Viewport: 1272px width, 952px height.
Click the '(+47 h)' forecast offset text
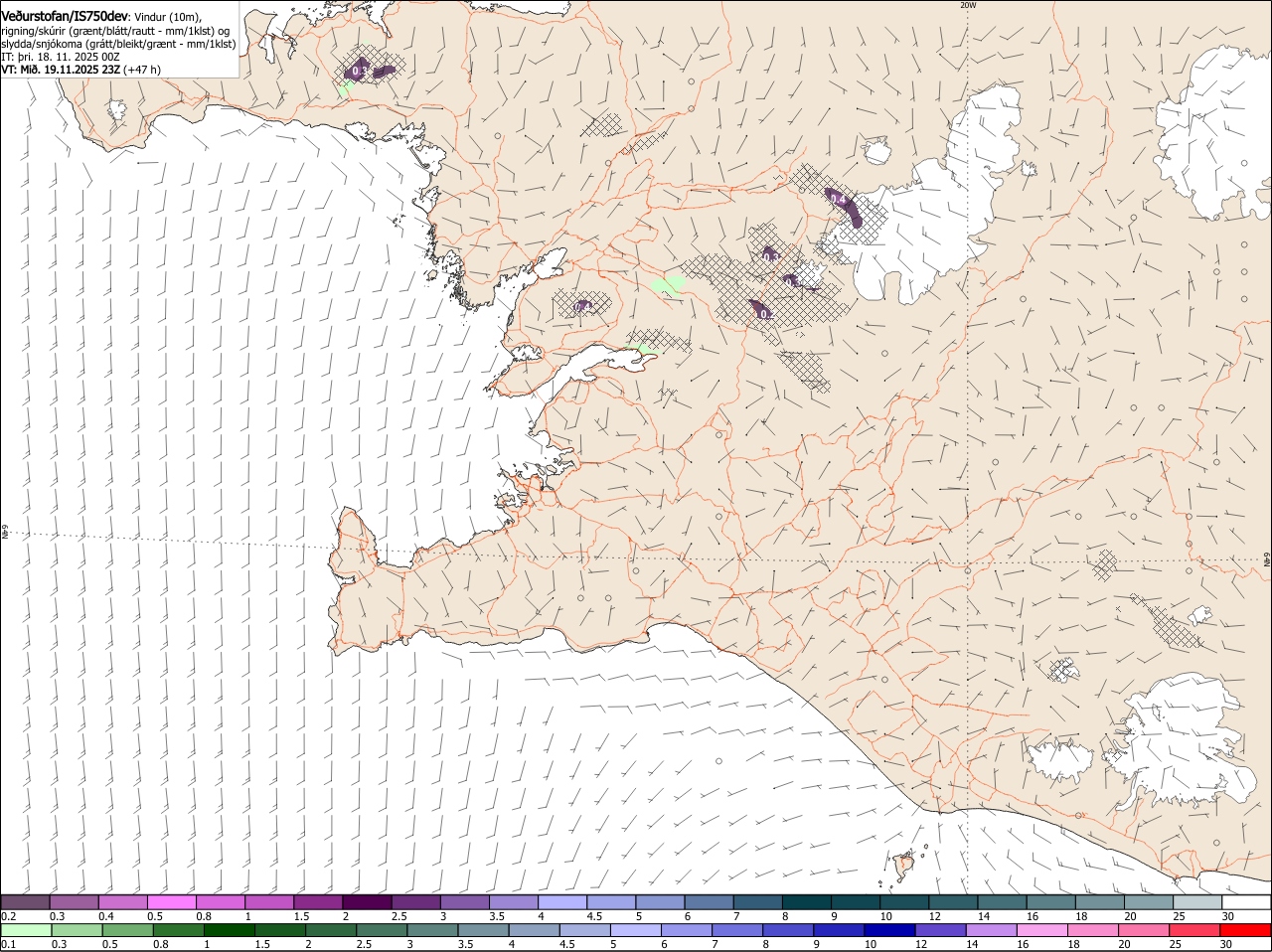pyautogui.click(x=143, y=70)
